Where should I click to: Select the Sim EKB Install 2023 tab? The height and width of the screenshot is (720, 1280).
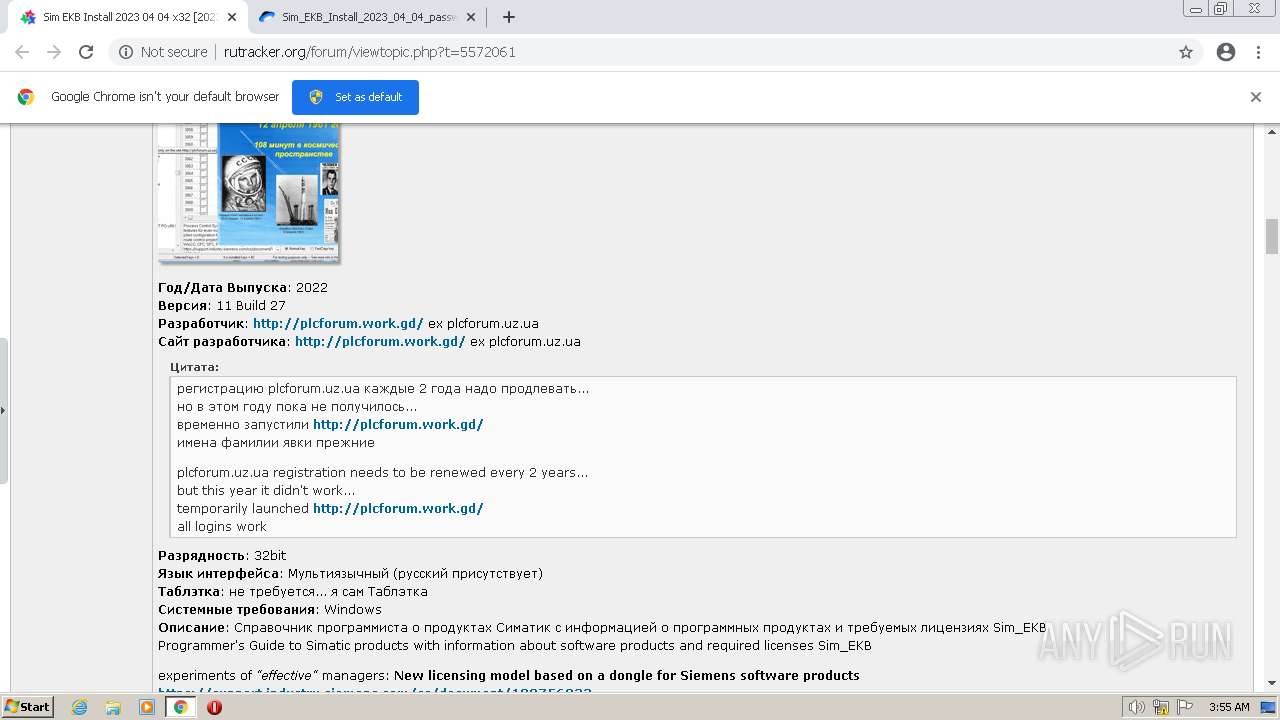point(128,17)
